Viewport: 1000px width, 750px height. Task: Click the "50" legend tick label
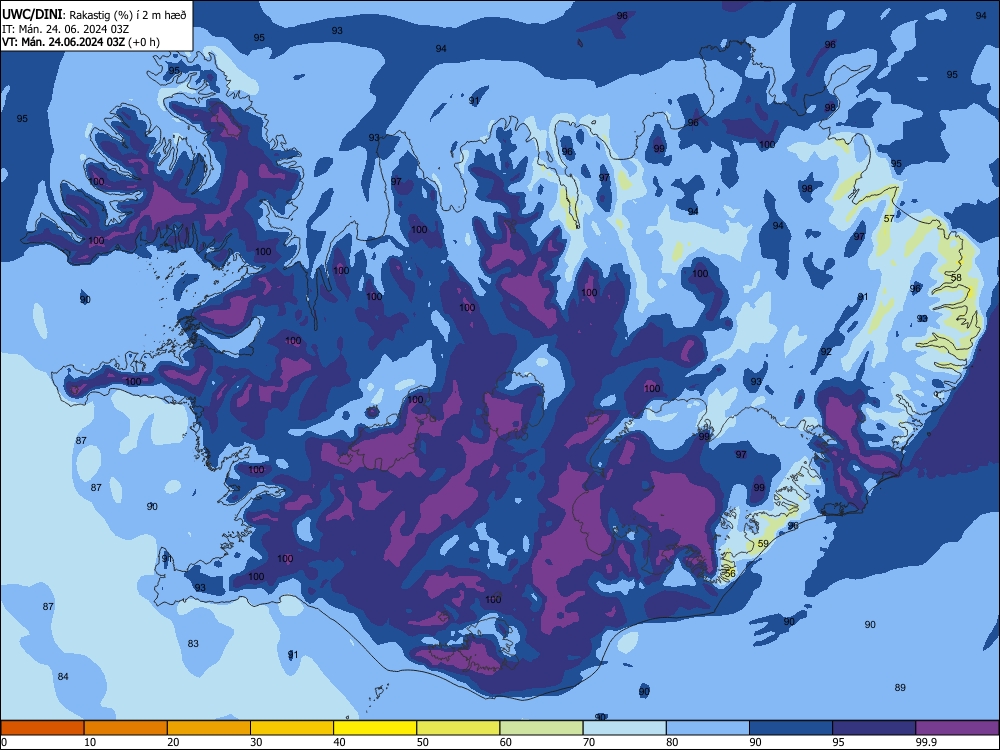422,742
